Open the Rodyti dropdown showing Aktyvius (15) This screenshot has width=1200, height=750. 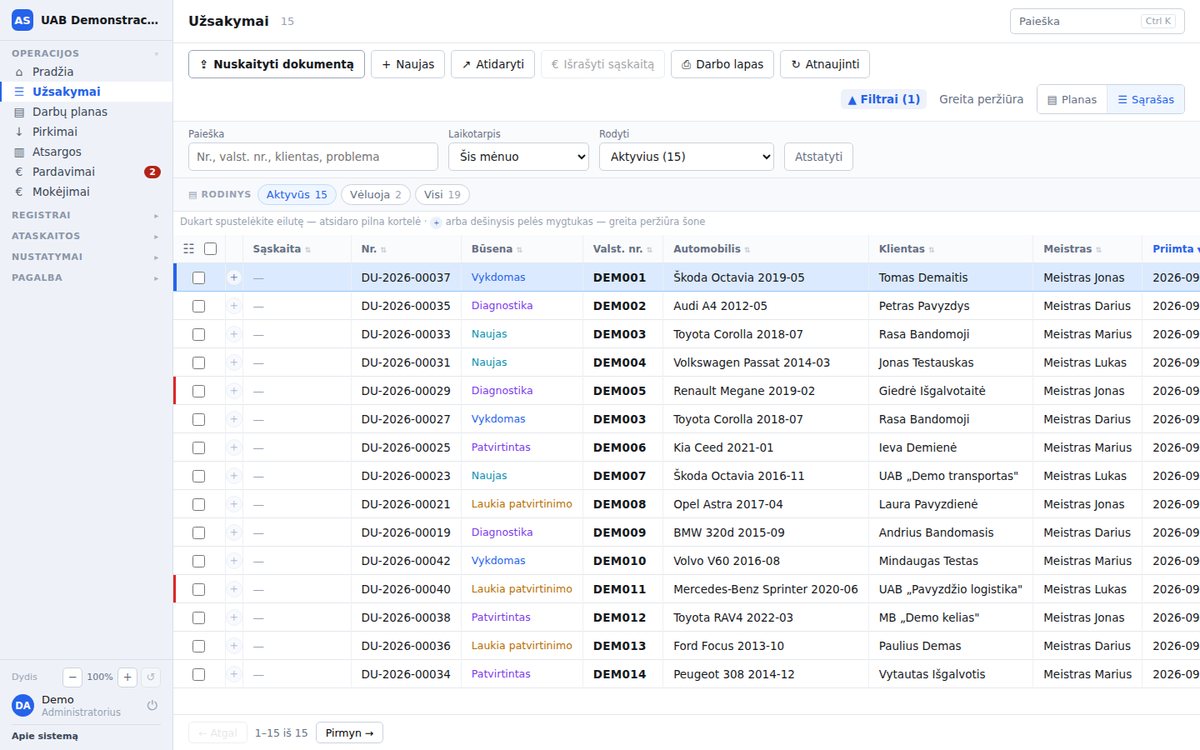coord(686,157)
